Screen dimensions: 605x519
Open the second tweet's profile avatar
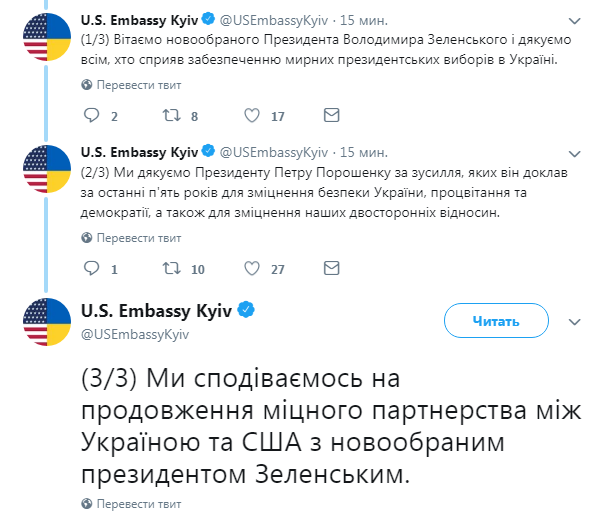[46, 170]
